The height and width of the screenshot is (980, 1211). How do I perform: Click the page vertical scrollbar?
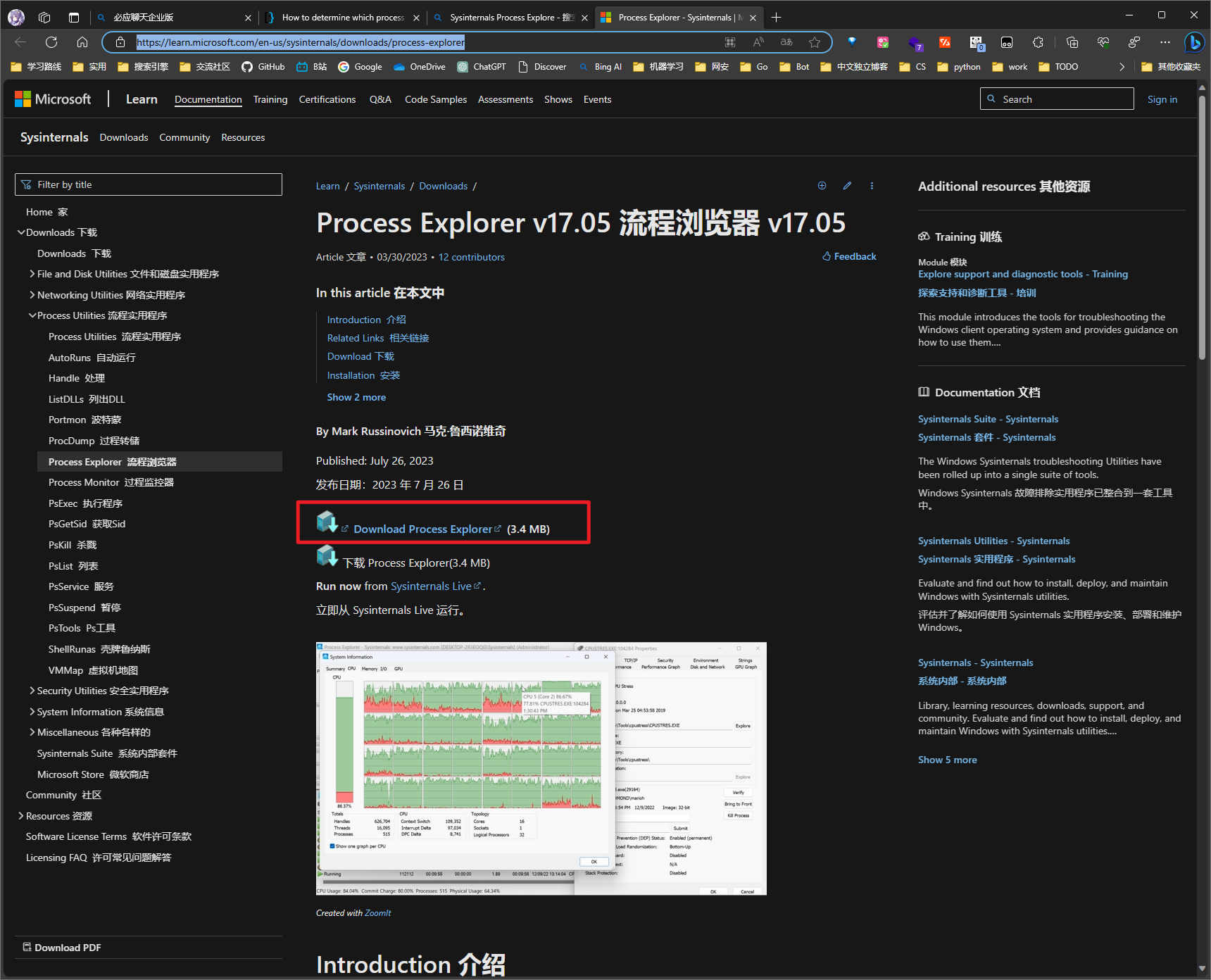pyautogui.click(x=1202, y=226)
